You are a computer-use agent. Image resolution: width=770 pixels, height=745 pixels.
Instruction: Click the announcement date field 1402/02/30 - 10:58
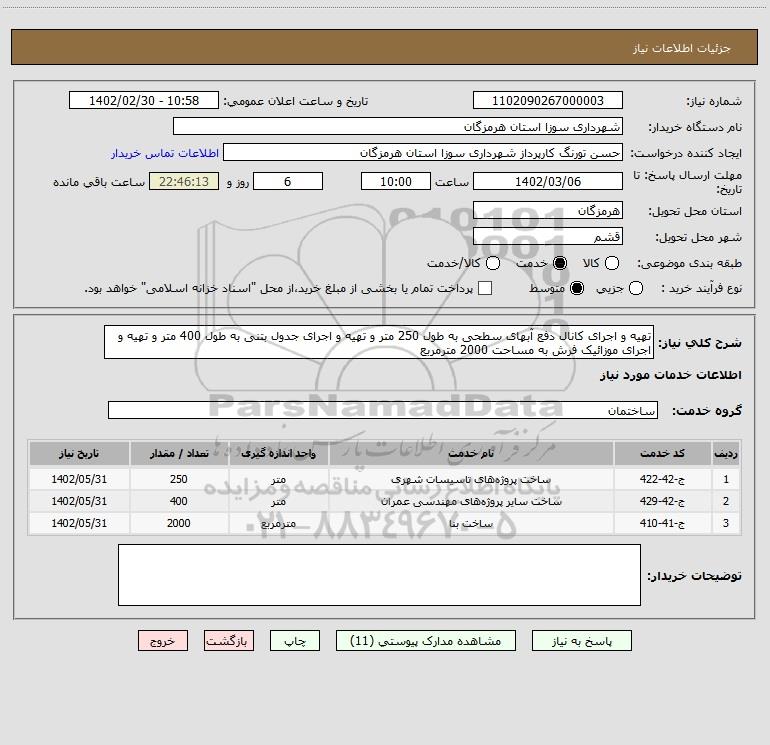tap(144, 100)
